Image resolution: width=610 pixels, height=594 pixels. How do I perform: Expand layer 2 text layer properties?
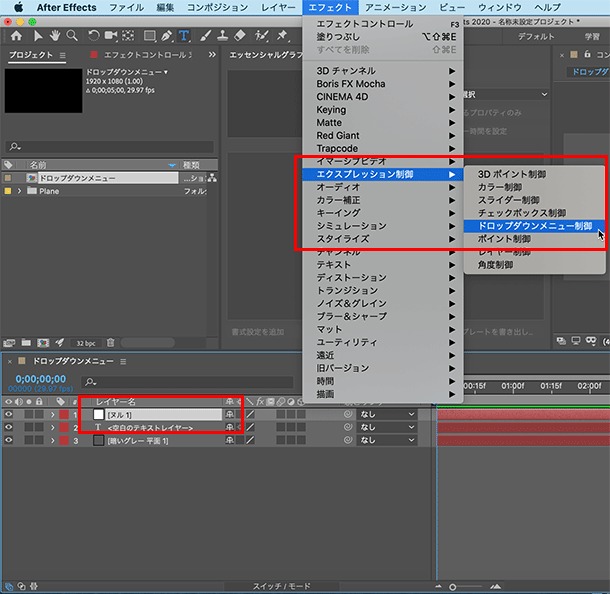point(53,428)
